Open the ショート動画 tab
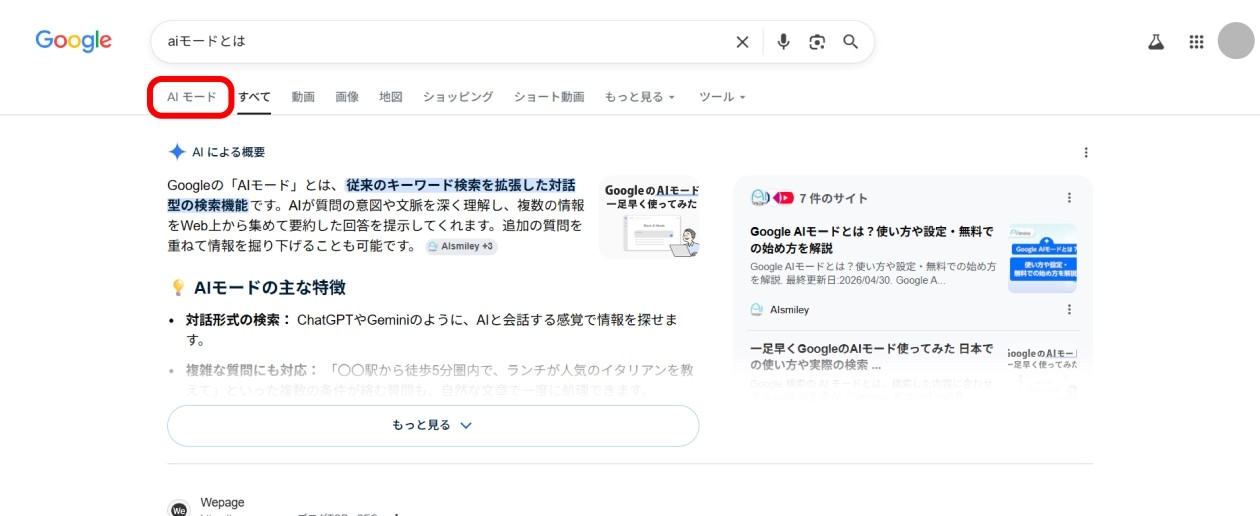Image resolution: width=1260 pixels, height=516 pixels. tap(549, 97)
